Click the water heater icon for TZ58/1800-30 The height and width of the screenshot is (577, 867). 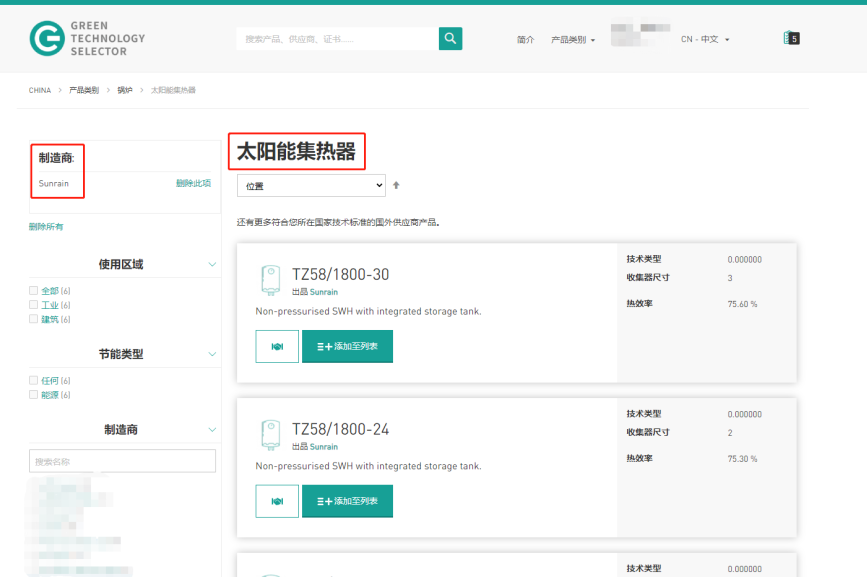tap(269, 280)
